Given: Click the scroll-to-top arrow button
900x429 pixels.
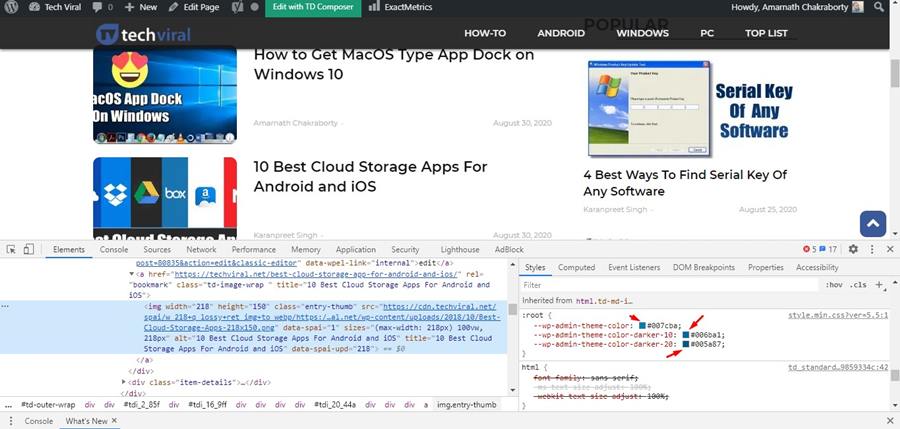Looking at the screenshot, I should tap(872, 224).
